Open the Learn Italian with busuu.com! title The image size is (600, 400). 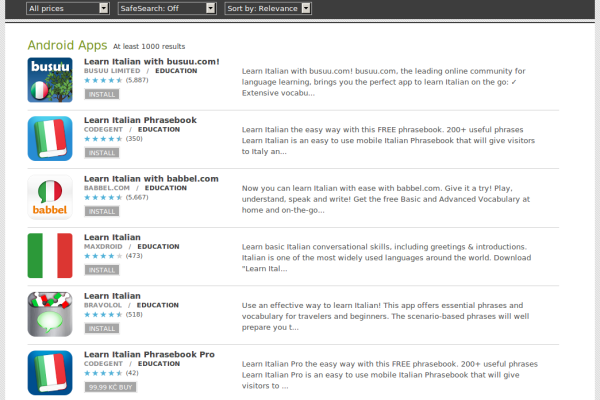point(152,61)
